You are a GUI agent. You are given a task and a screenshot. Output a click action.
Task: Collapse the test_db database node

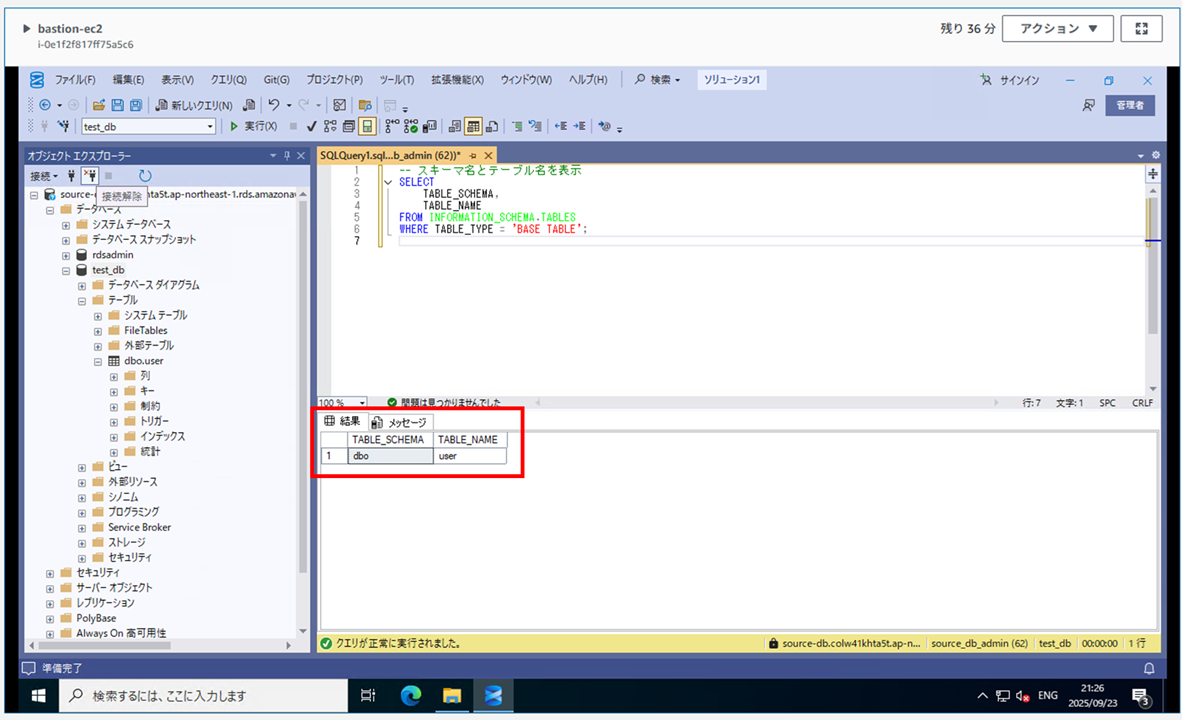66,270
